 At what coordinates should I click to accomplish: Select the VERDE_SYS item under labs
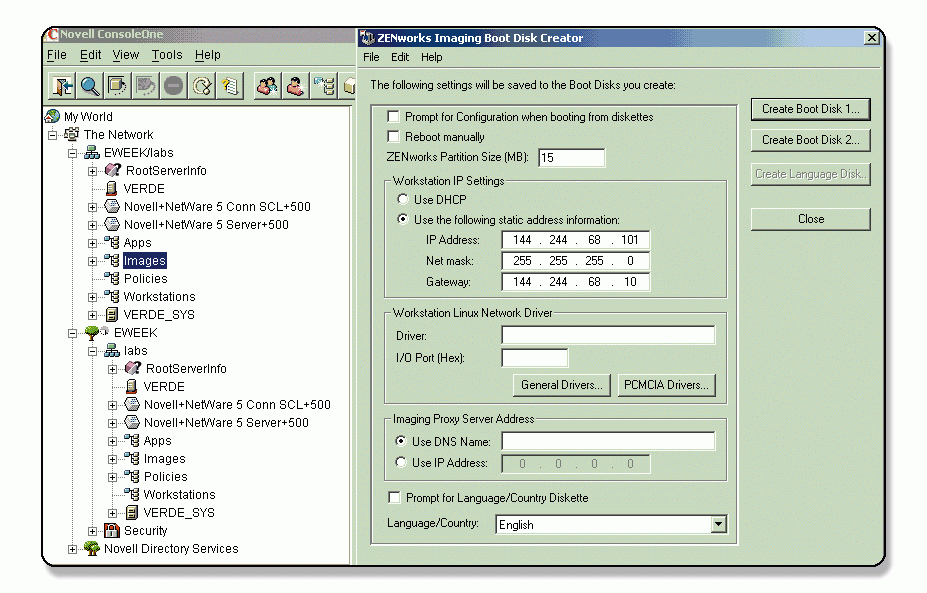pyautogui.click(x=179, y=513)
